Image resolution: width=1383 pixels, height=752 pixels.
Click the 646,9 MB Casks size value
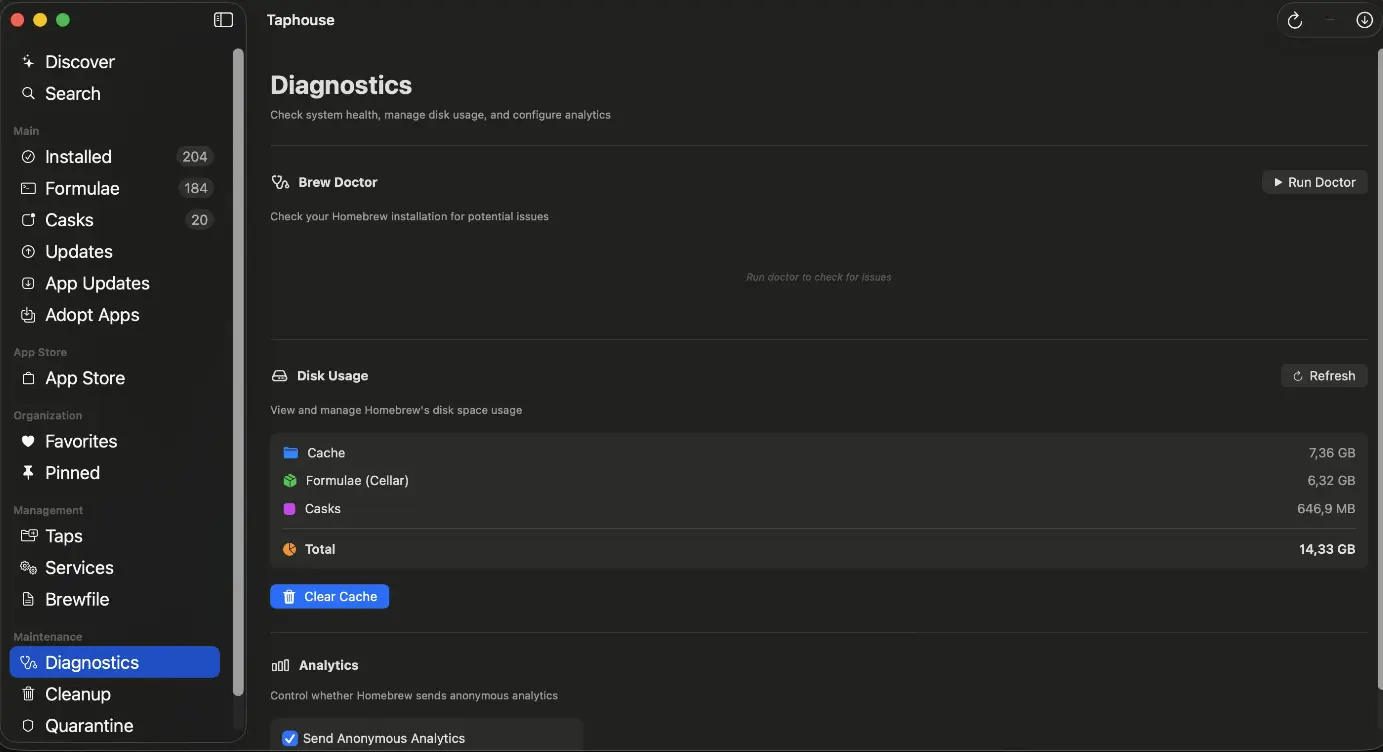tap(1326, 509)
